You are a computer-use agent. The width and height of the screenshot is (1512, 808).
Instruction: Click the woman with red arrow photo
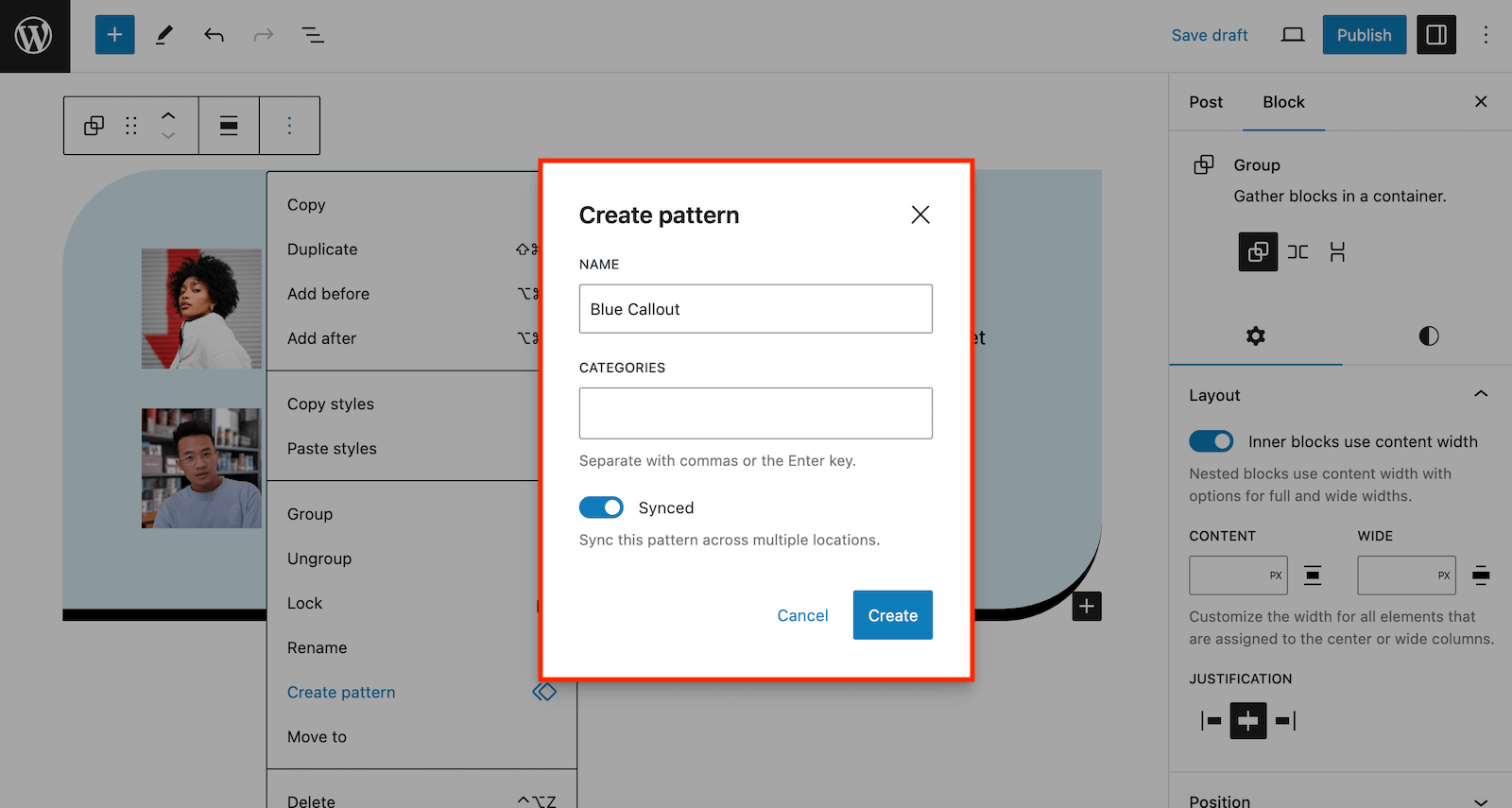point(201,308)
